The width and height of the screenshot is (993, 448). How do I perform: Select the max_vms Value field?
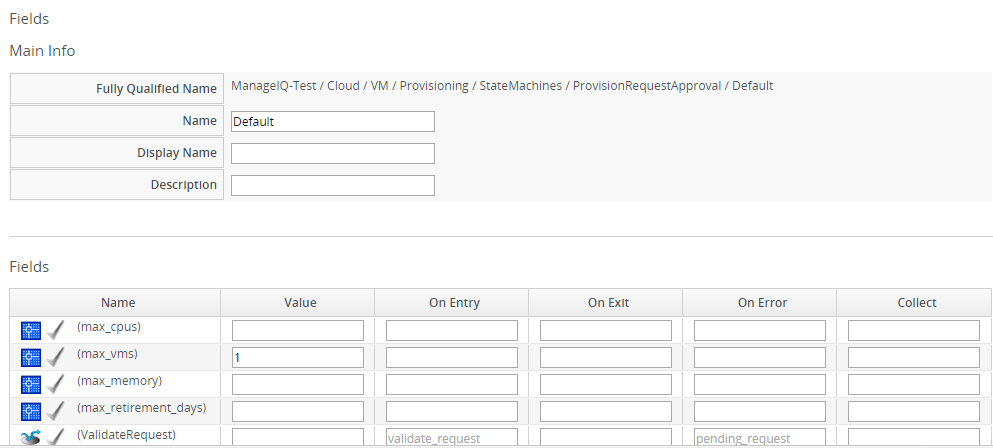tap(298, 357)
